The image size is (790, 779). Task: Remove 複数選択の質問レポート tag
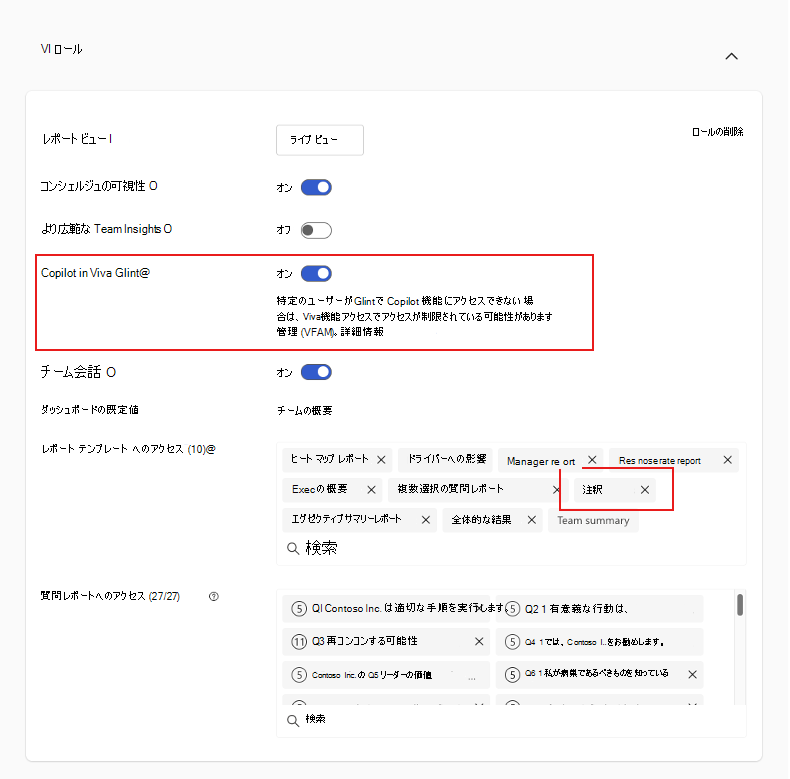click(556, 490)
